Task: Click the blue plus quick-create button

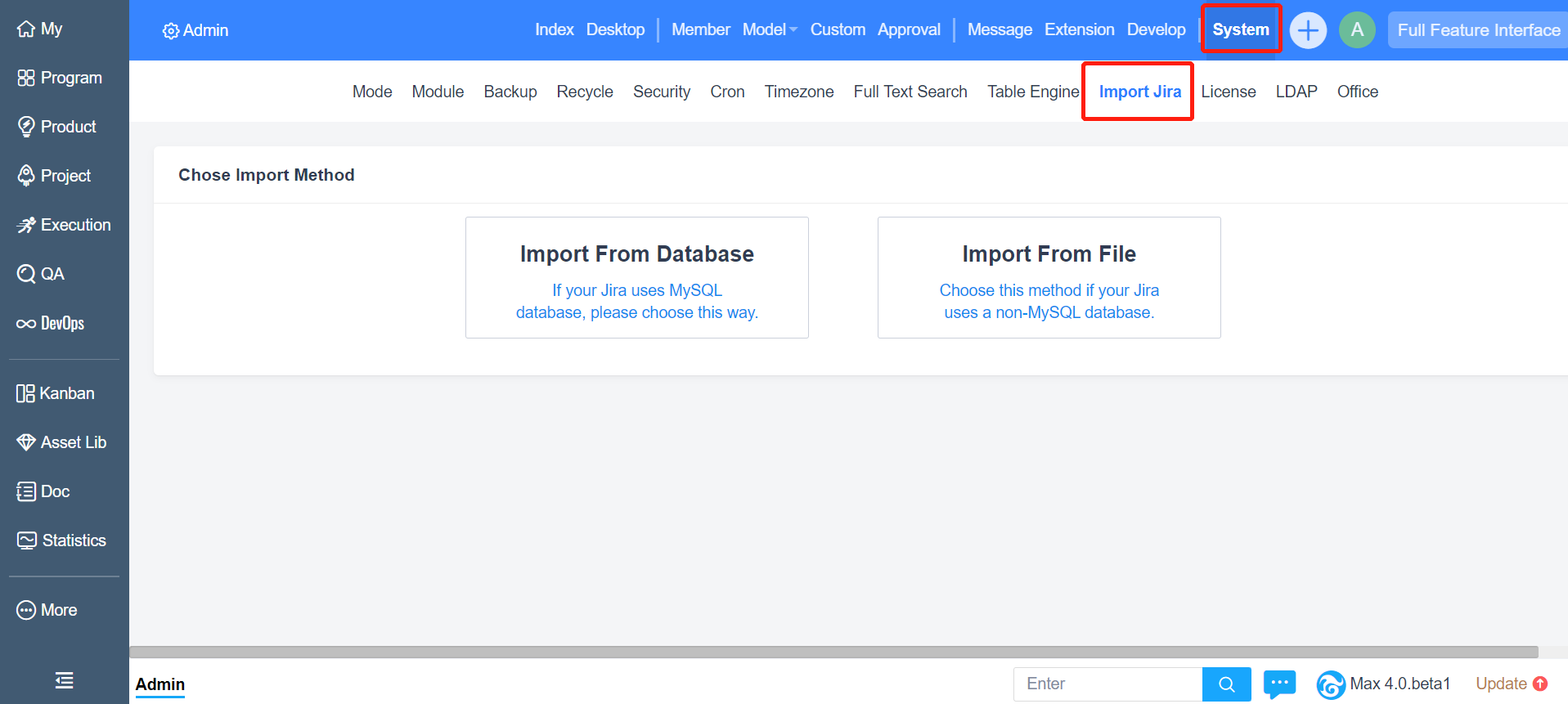Action: click(1307, 30)
